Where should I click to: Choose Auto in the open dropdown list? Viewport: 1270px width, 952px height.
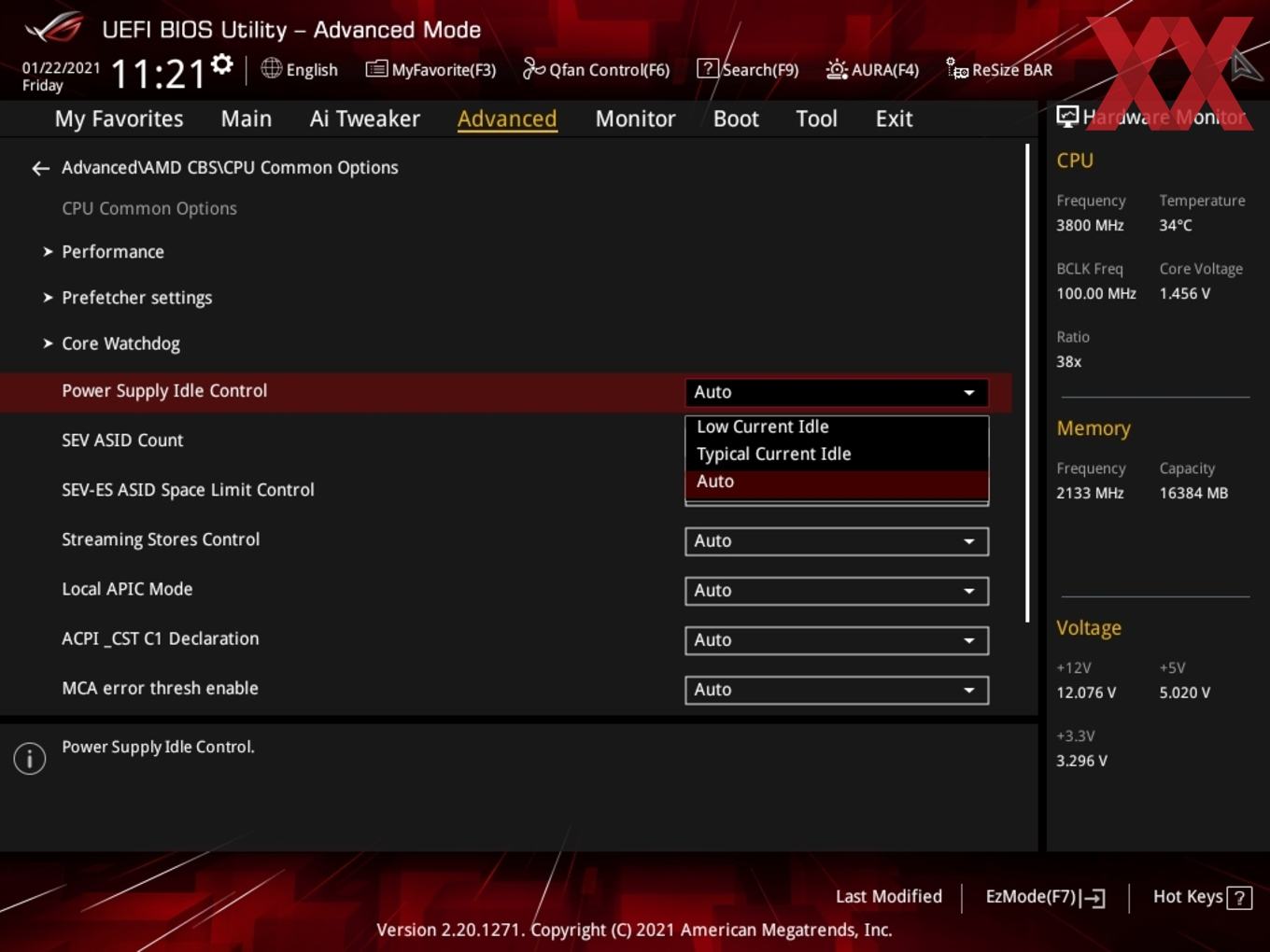[837, 482]
